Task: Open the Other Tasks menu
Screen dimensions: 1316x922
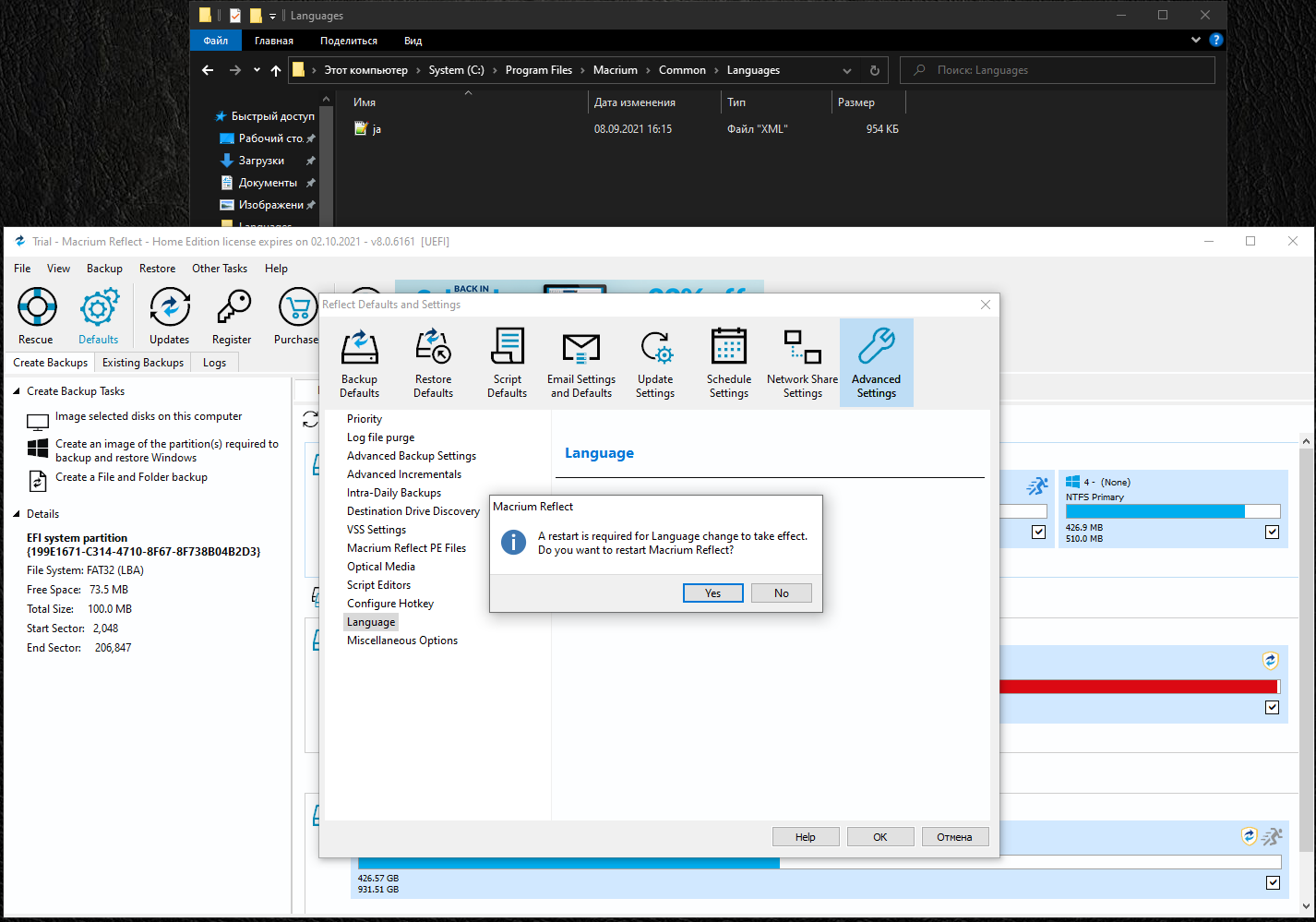Action: (219, 269)
